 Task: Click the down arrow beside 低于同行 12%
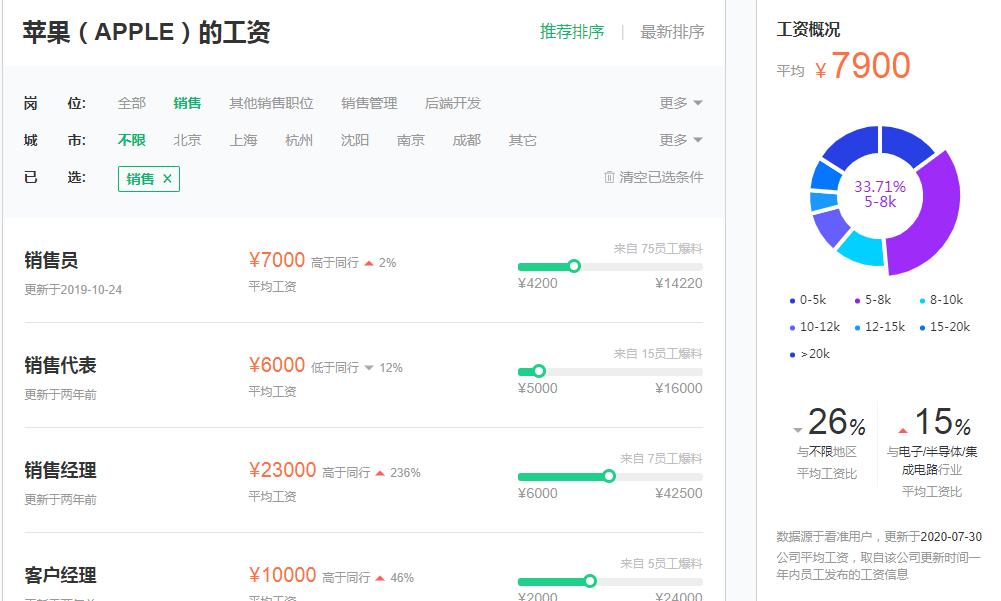(x=371, y=368)
